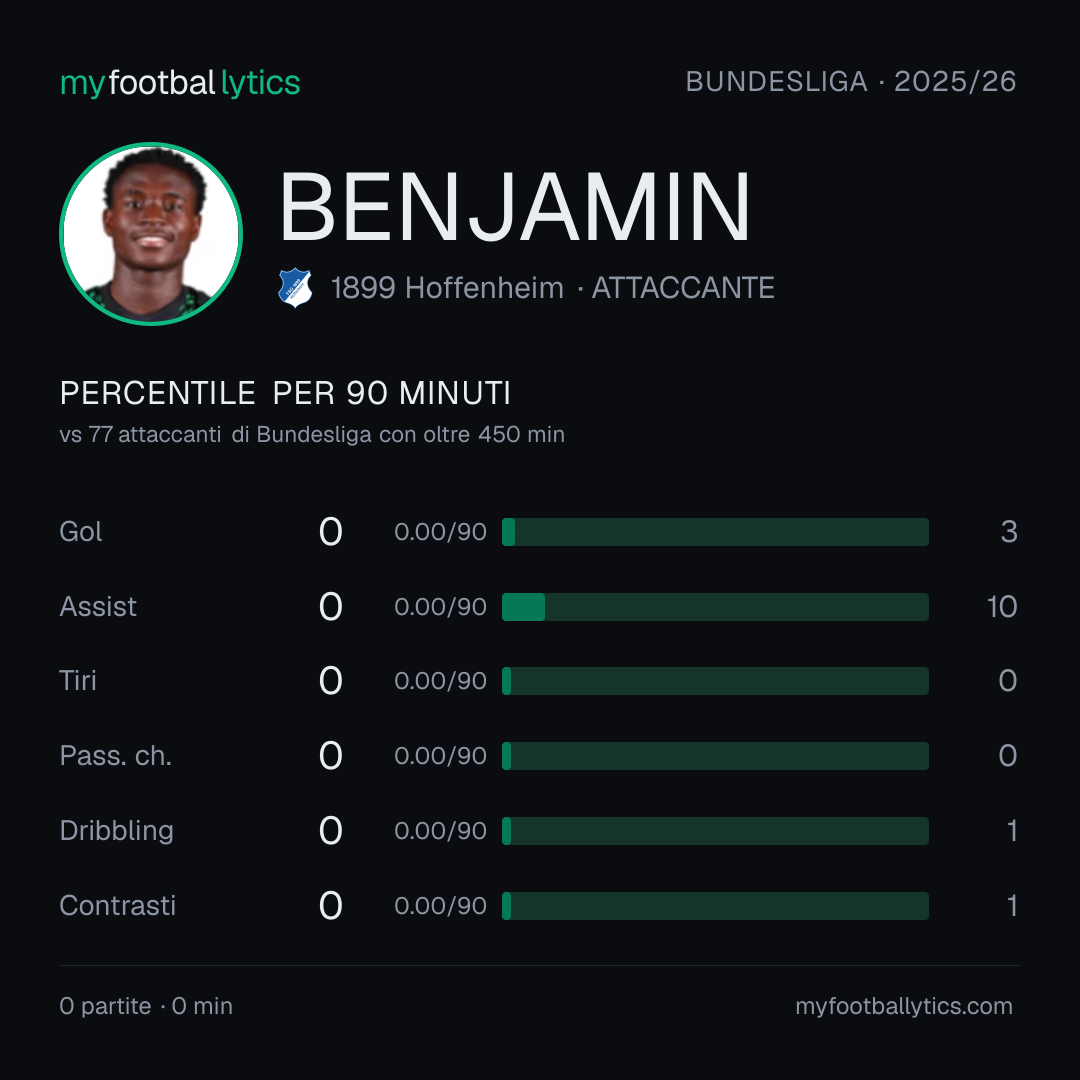Click the ATTACCANTE position label
The width and height of the screenshot is (1080, 1080).
683,288
